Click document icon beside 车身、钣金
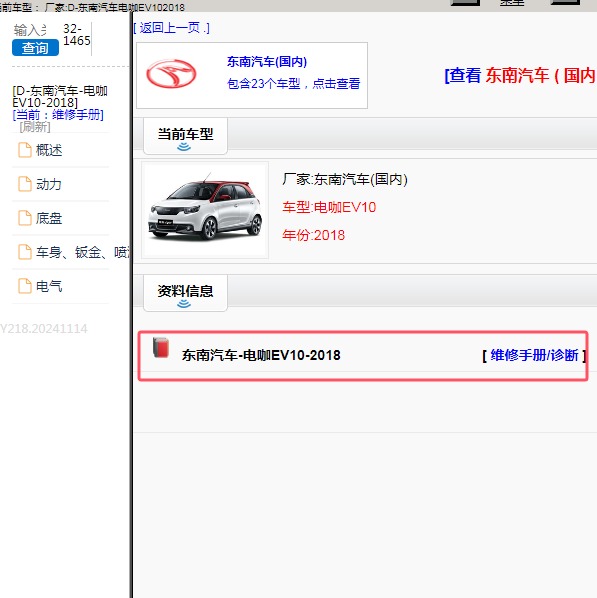The image size is (597, 598). click(25, 252)
